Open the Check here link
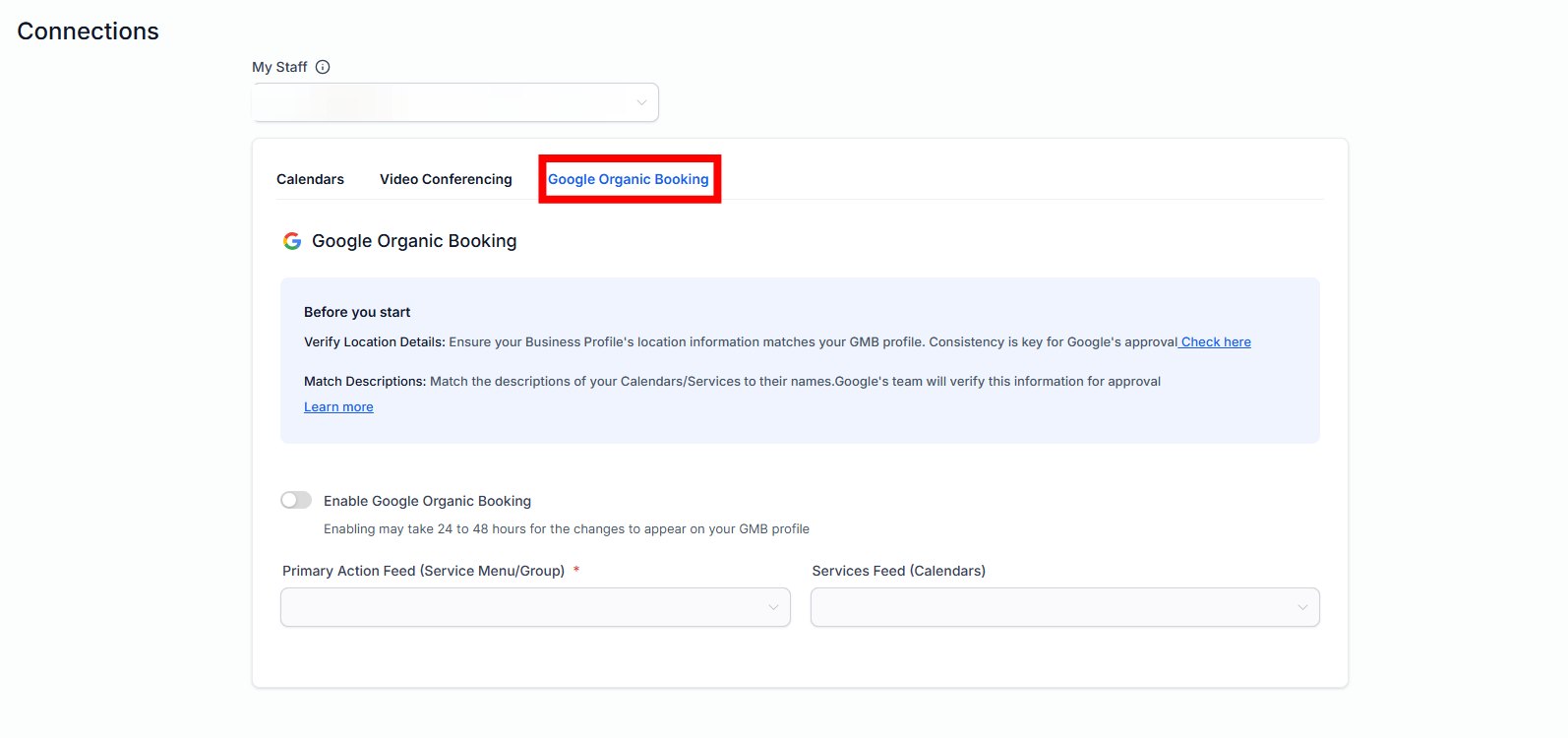The image size is (1568, 738). tap(1216, 342)
